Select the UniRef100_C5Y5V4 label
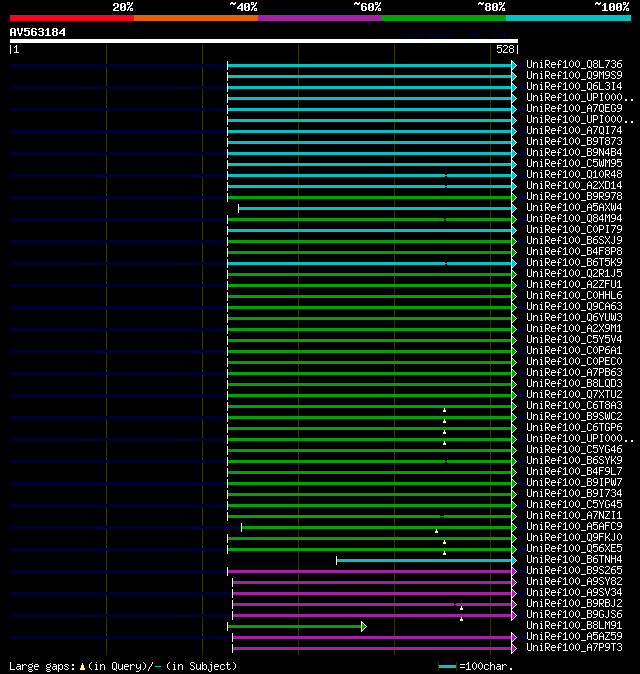The width and height of the screenshot is (640, 674). (574, 340)
